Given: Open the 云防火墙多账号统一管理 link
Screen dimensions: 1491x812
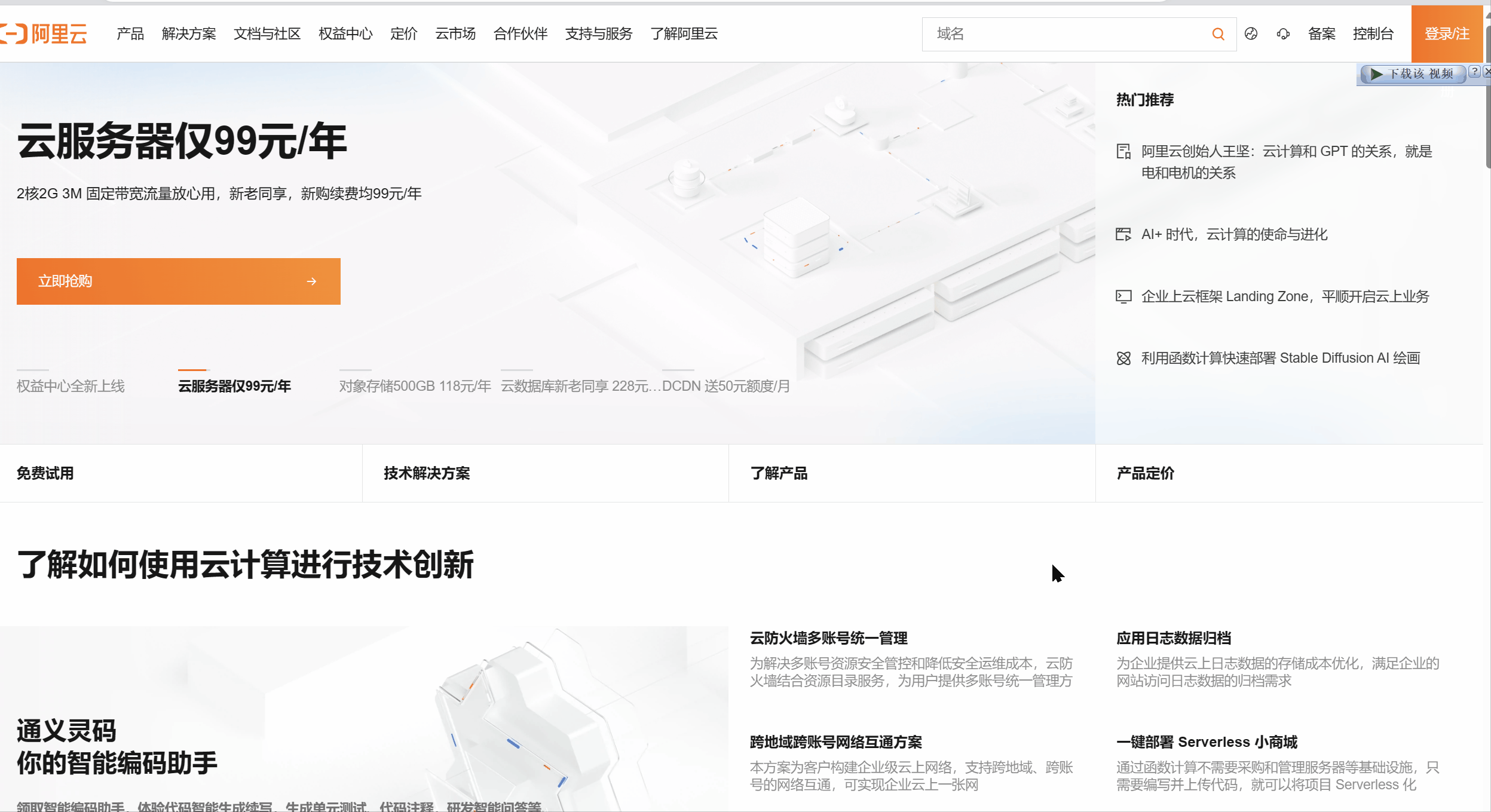Looking at the screenshot, I should 828,638.
